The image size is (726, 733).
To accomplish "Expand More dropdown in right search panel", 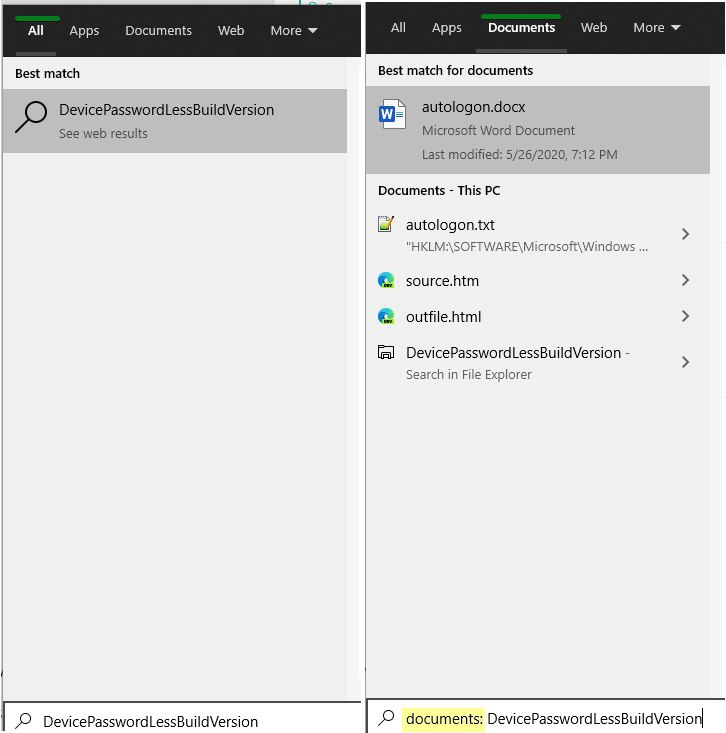I will click(x=656, y=28).
